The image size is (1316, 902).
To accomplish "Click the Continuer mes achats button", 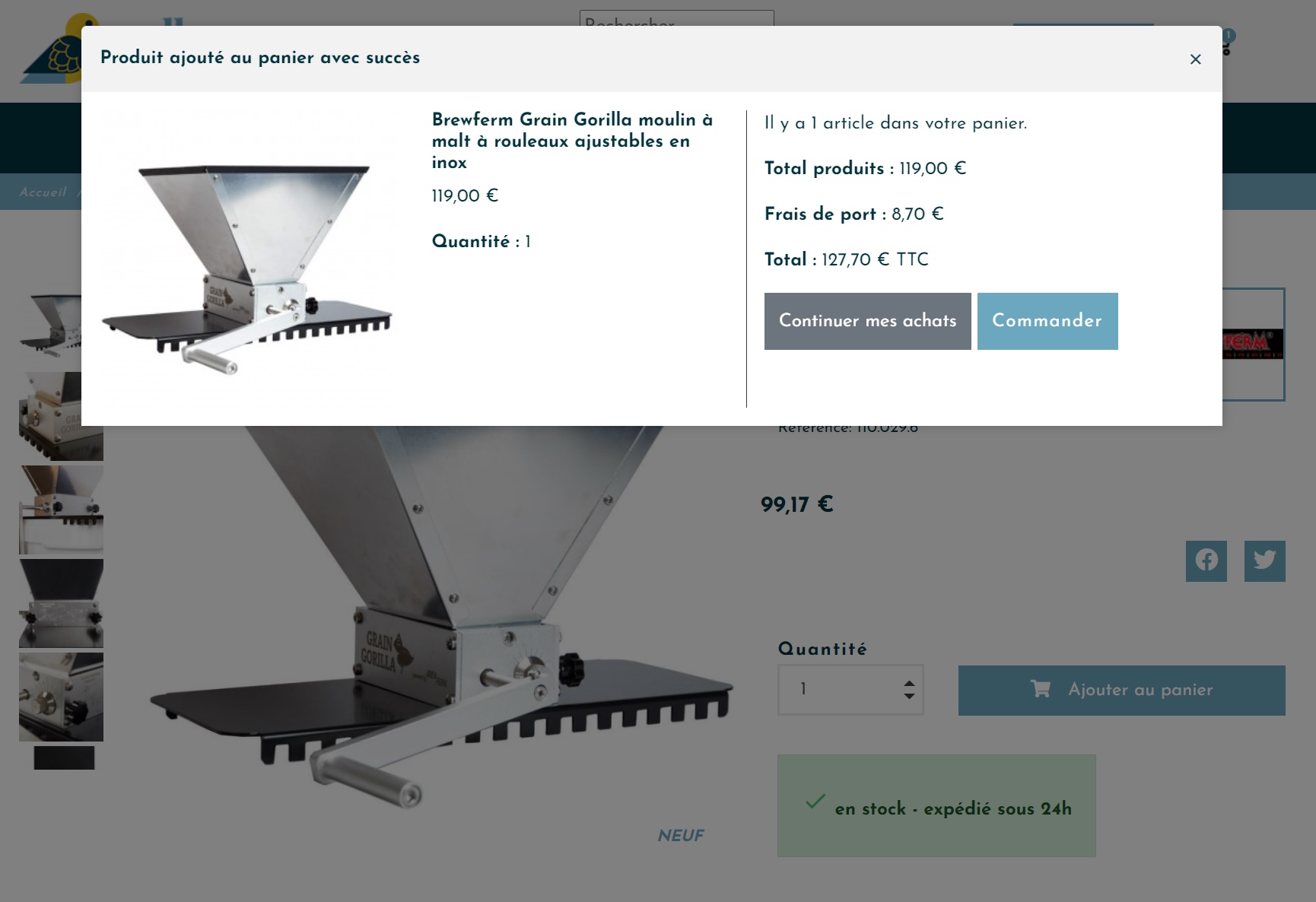I will 867,321.
